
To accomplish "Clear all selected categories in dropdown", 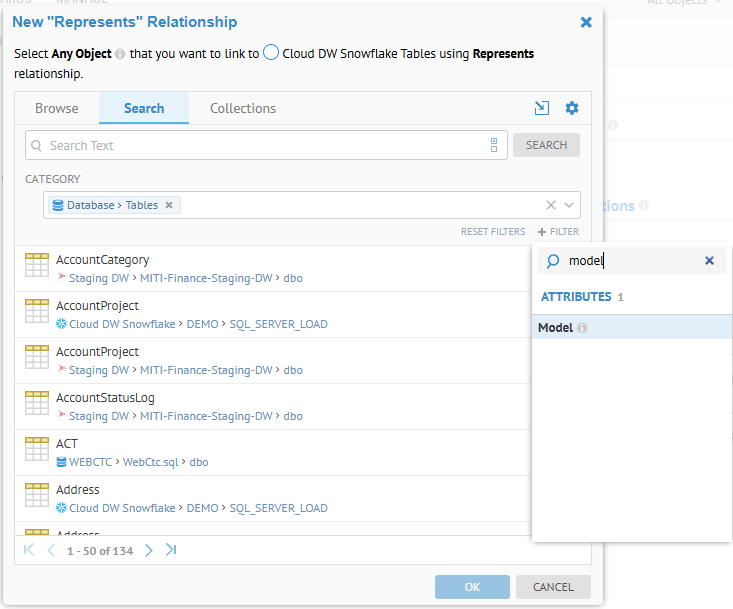I will (x=550, y=205).
